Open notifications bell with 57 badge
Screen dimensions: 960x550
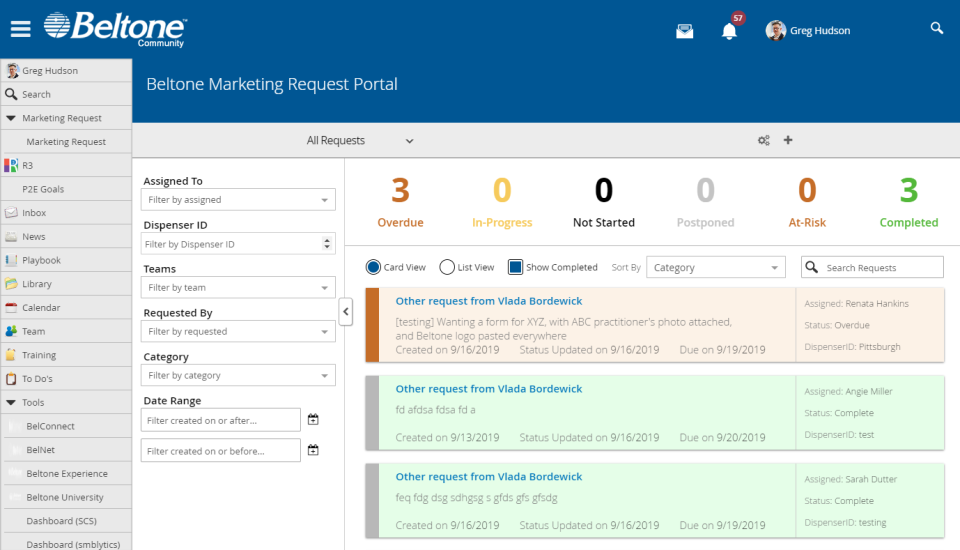[x=730, y=31]
